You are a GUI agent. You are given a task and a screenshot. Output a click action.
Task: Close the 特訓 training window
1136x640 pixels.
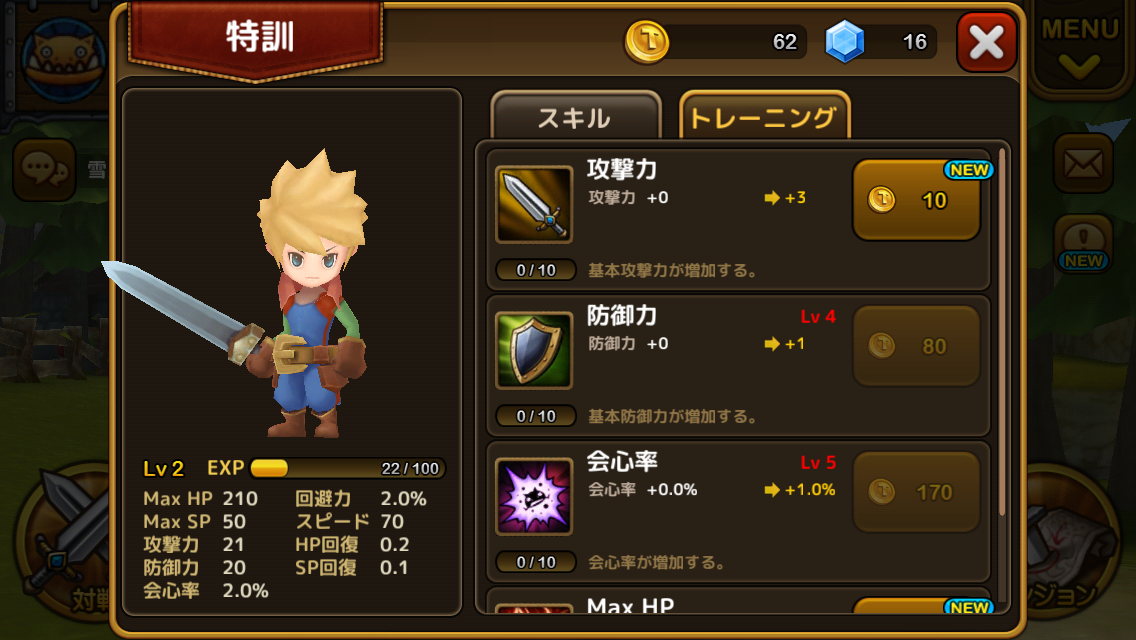tap(986, 42)
